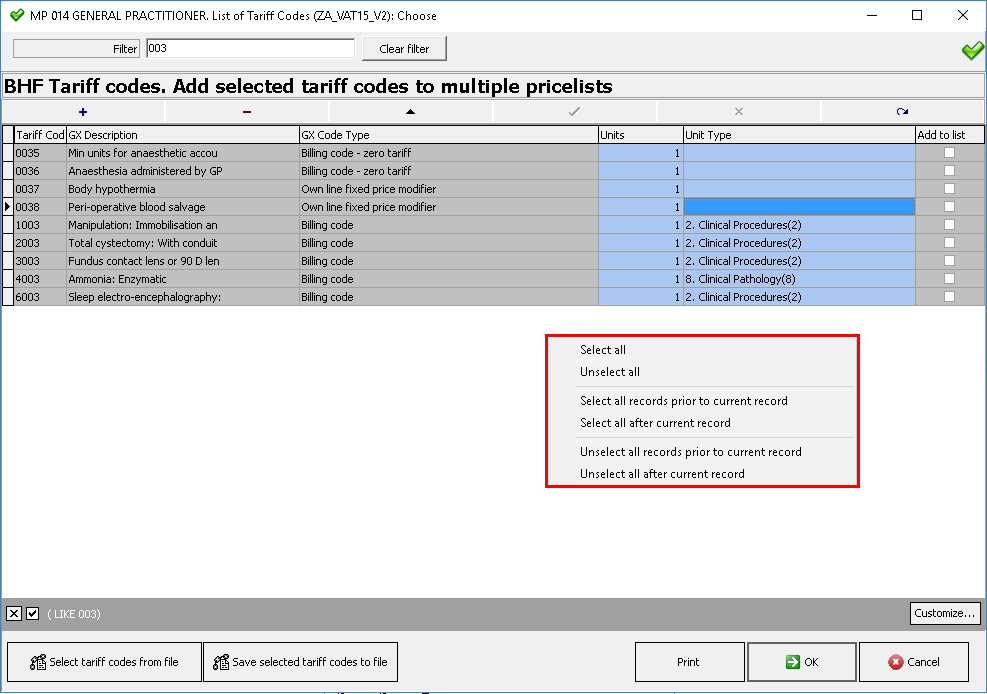Click into the Filter text field
This screenshot has width=987, height=694.
[x=250, y=49]
